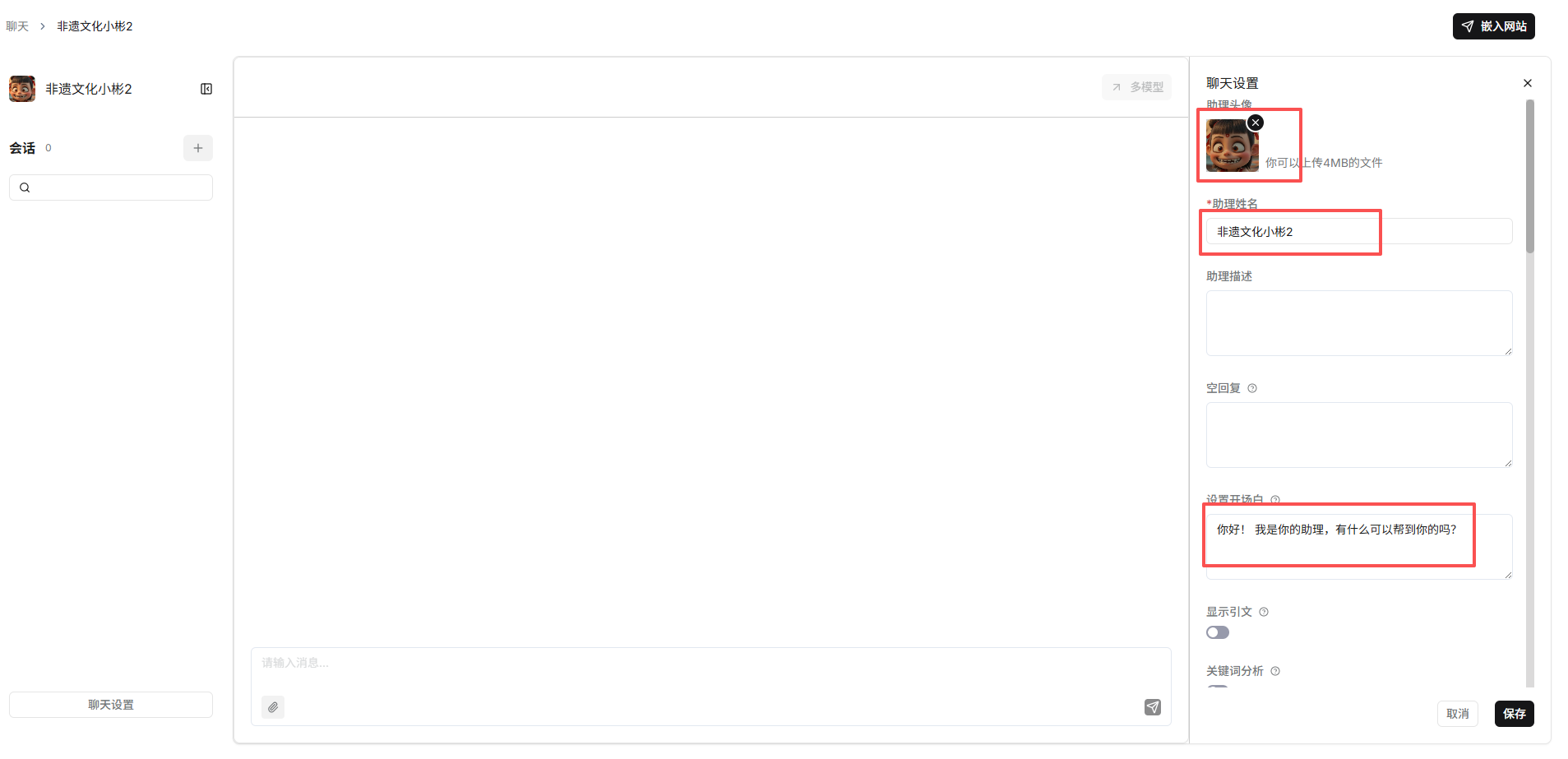This screenshot has width=1568, height=759.
Task: Click help icon next to 显示引文
Action: [1264, 612]
